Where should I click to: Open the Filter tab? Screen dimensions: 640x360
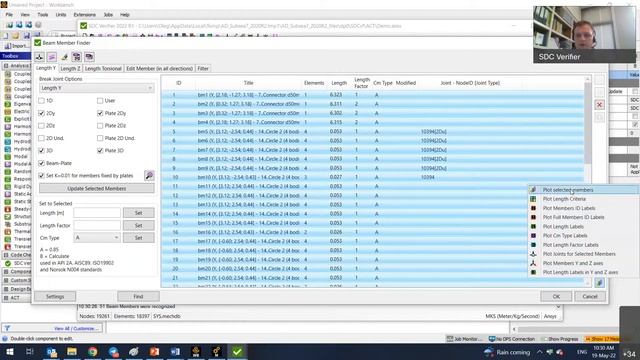[203, 69]
